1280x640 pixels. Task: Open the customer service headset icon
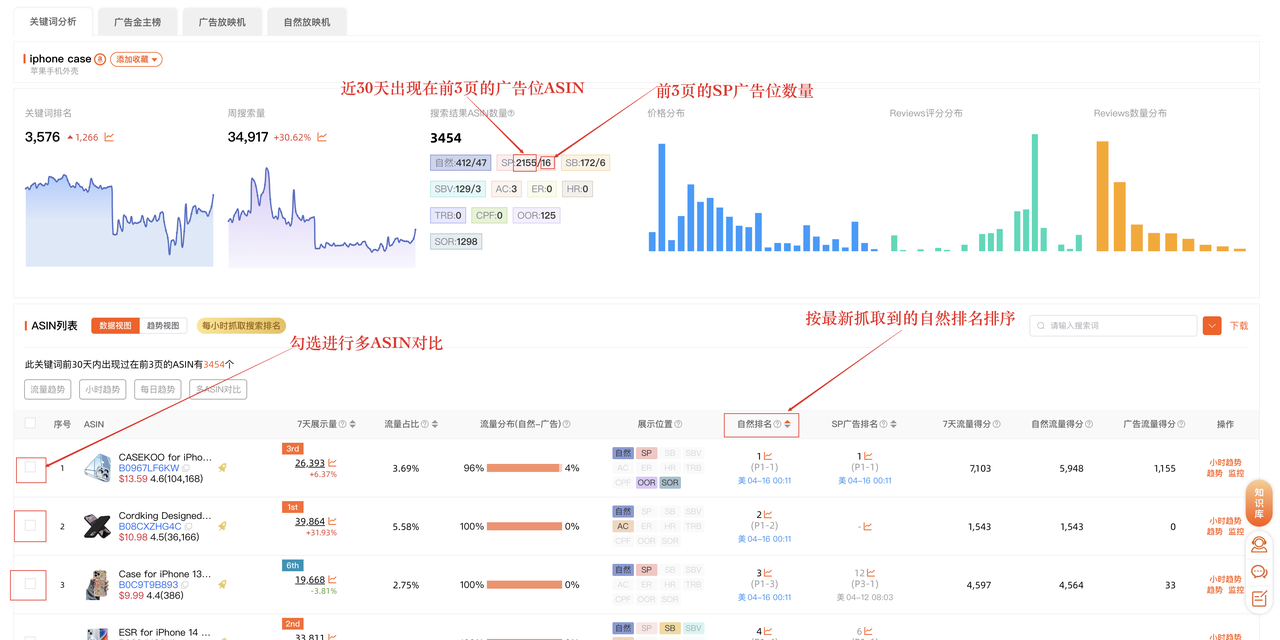click(1259, 545)
